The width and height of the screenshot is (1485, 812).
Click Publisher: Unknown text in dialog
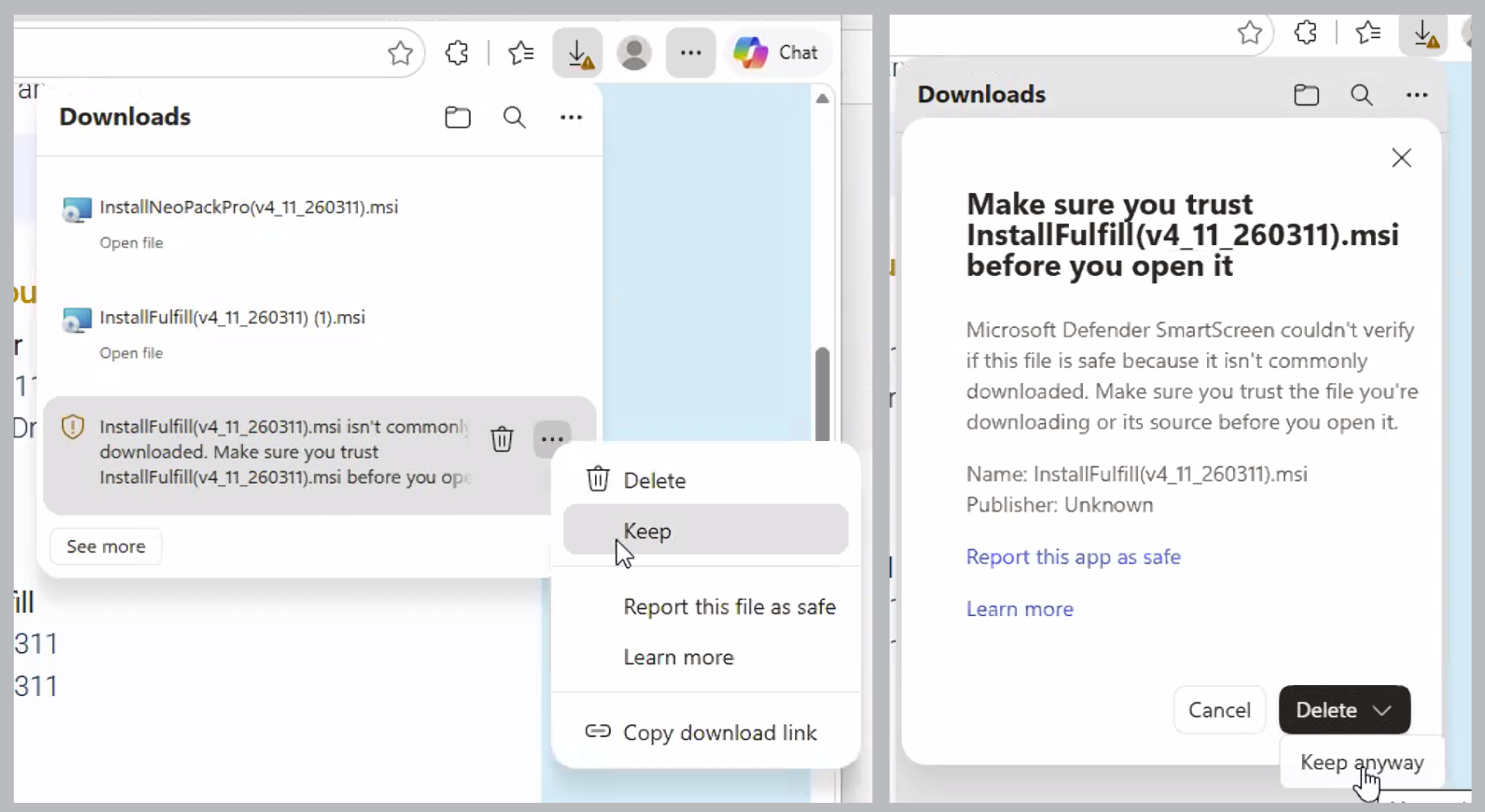click(x=1059, y=505)
